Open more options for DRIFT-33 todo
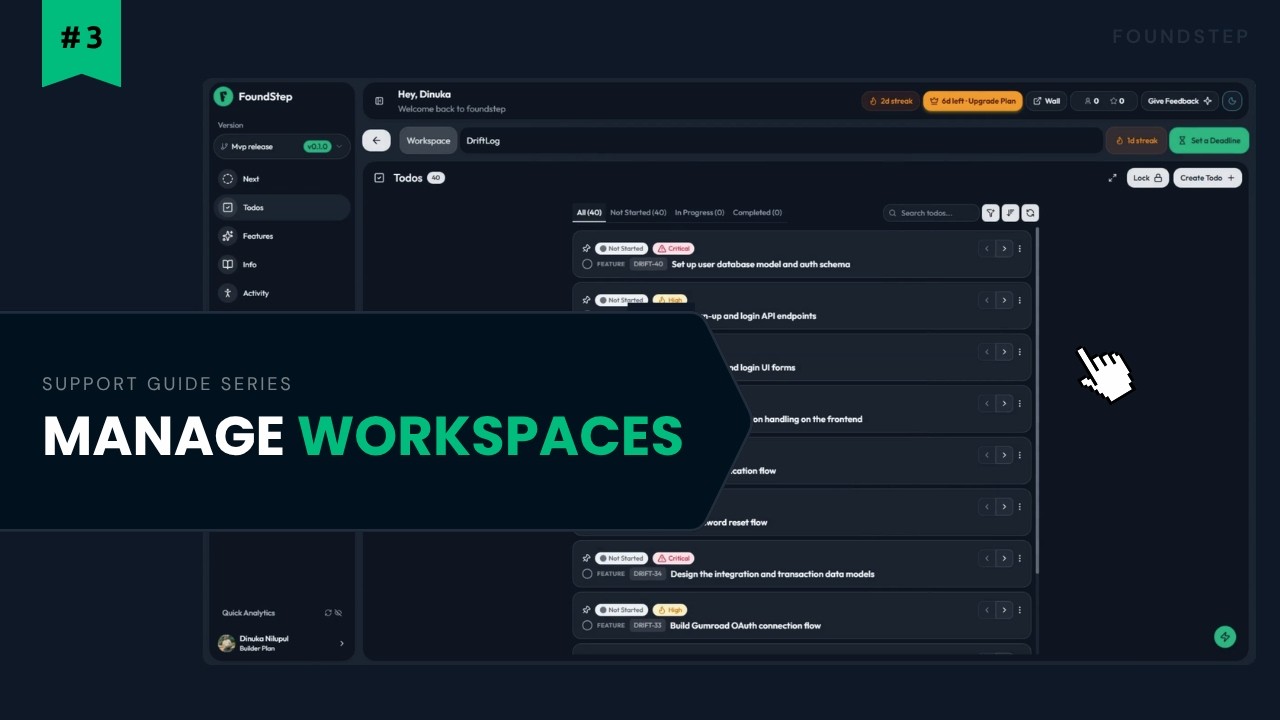This screenshot has width=1280, height=720. (1020, 610)
